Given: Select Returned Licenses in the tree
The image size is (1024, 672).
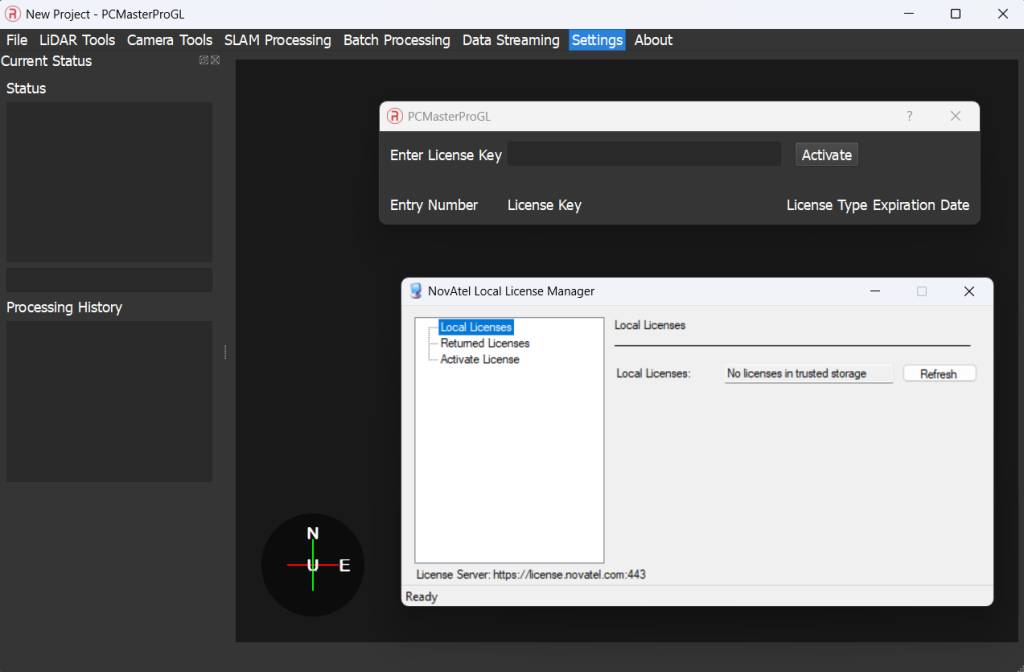Looking at the screenshot, I should coord(485,343).
